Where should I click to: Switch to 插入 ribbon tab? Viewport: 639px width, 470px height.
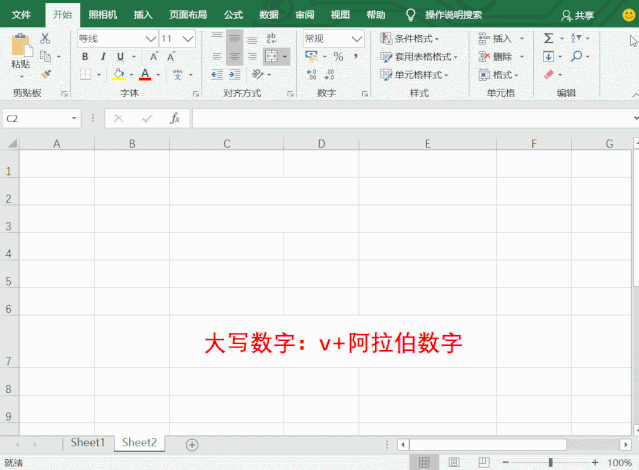coord(143,15)
